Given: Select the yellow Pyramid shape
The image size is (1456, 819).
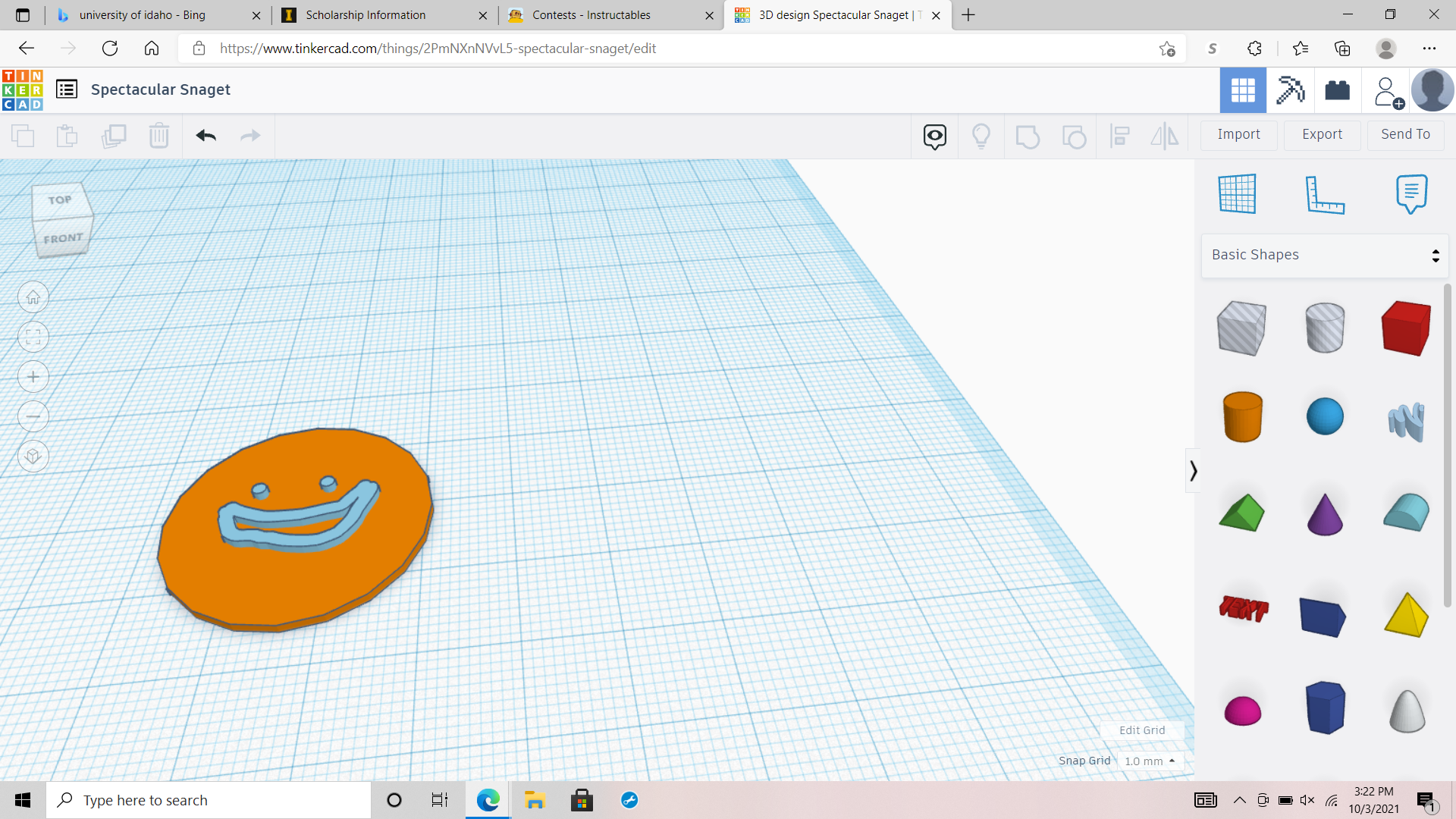Looking at the screenshot, I should (1406, 614).
